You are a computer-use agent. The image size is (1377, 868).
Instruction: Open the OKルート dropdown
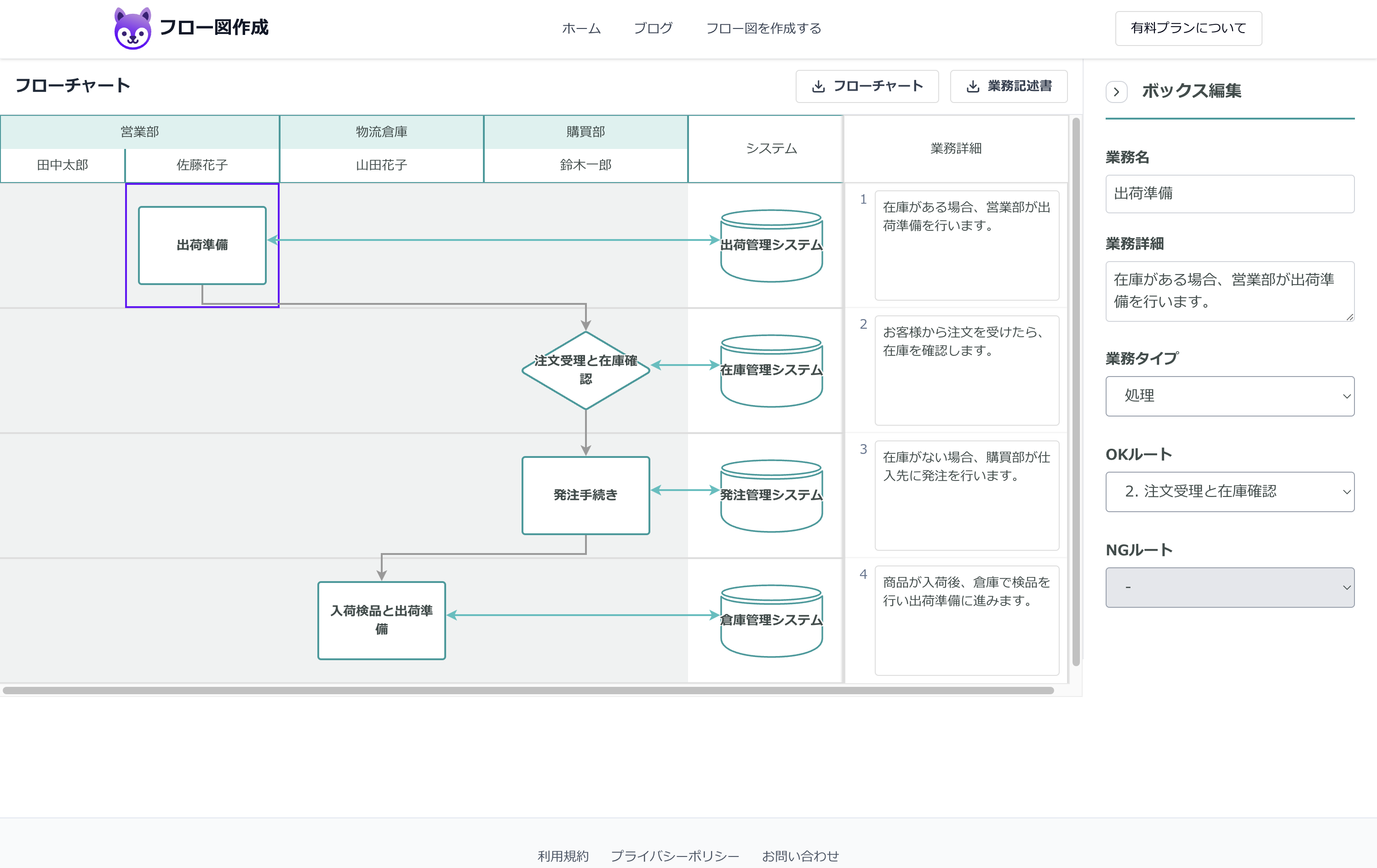[1229, 491]
